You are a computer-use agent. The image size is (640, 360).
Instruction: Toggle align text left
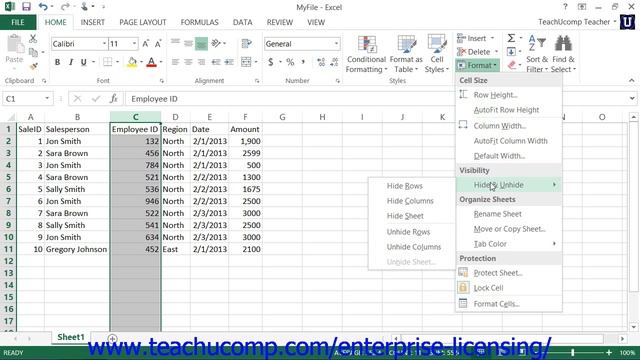tap(175, 62)
